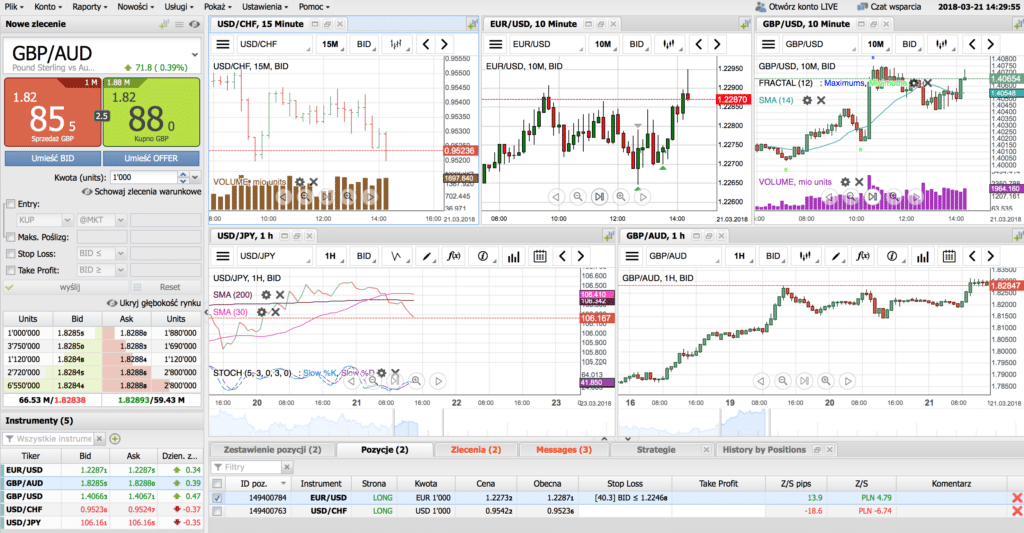
Task: Expand the GBP/AUD instrument selector dropdown
Action: (x=195, y=55)
